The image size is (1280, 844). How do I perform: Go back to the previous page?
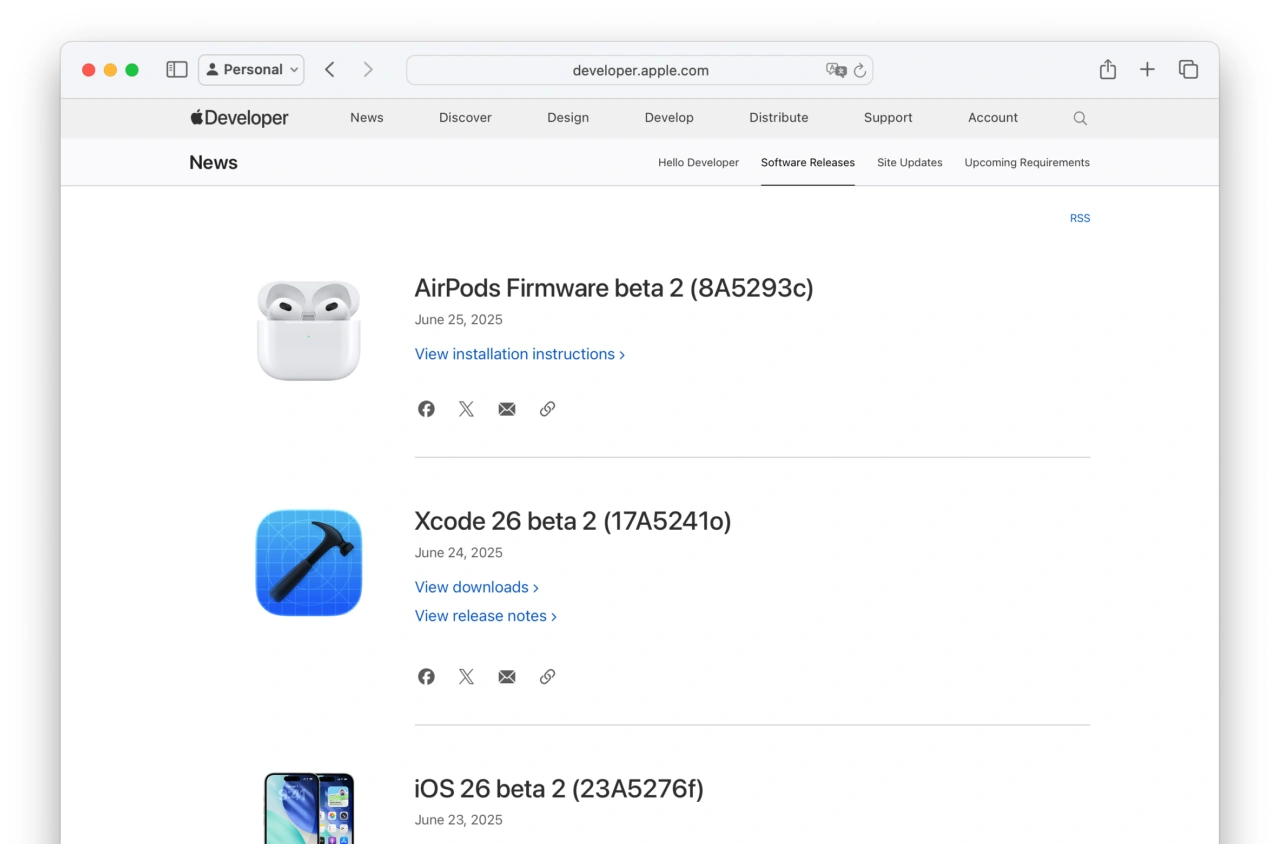330,70
